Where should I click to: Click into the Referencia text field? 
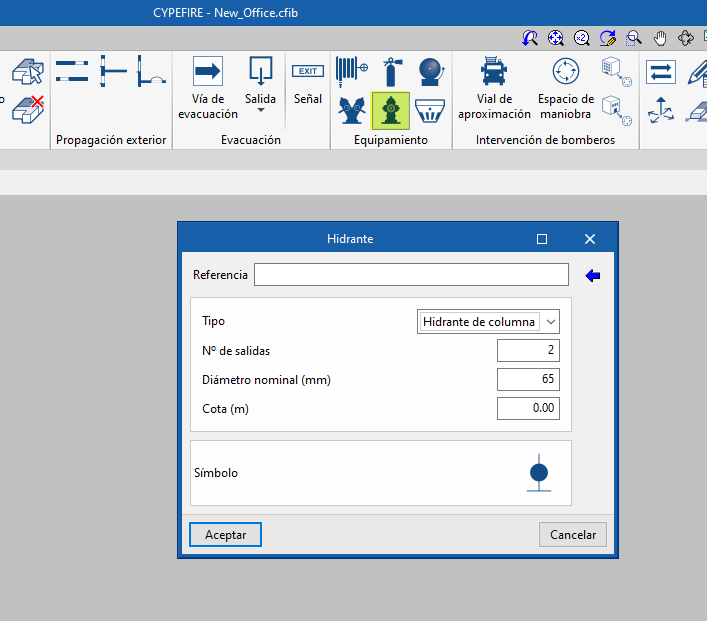click(411, 275)
